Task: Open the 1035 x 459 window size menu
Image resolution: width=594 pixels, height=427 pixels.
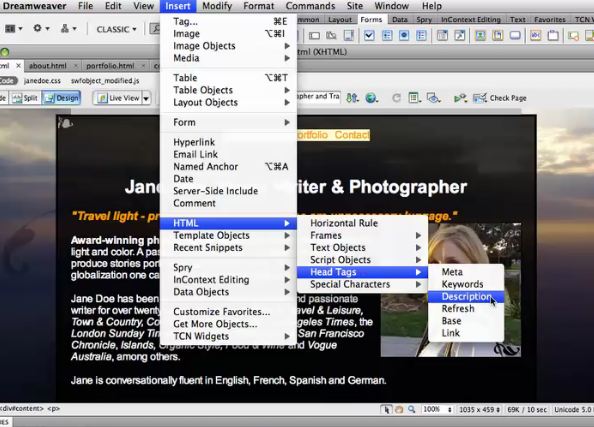Action: (x=480, y=410)
